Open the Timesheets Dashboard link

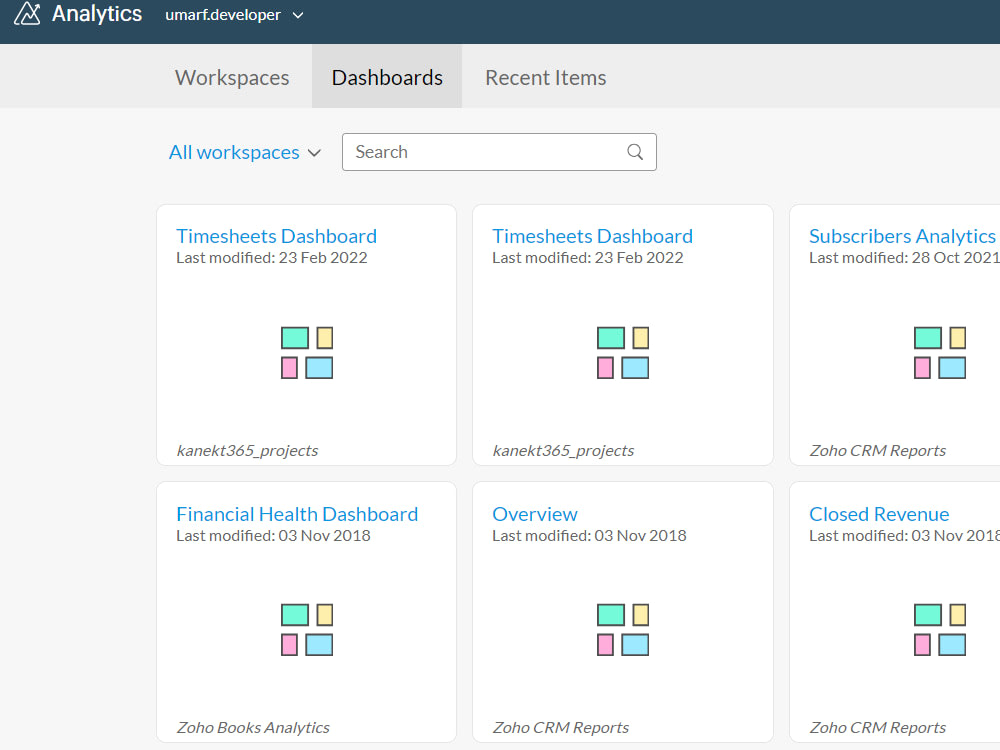[276, 236]
